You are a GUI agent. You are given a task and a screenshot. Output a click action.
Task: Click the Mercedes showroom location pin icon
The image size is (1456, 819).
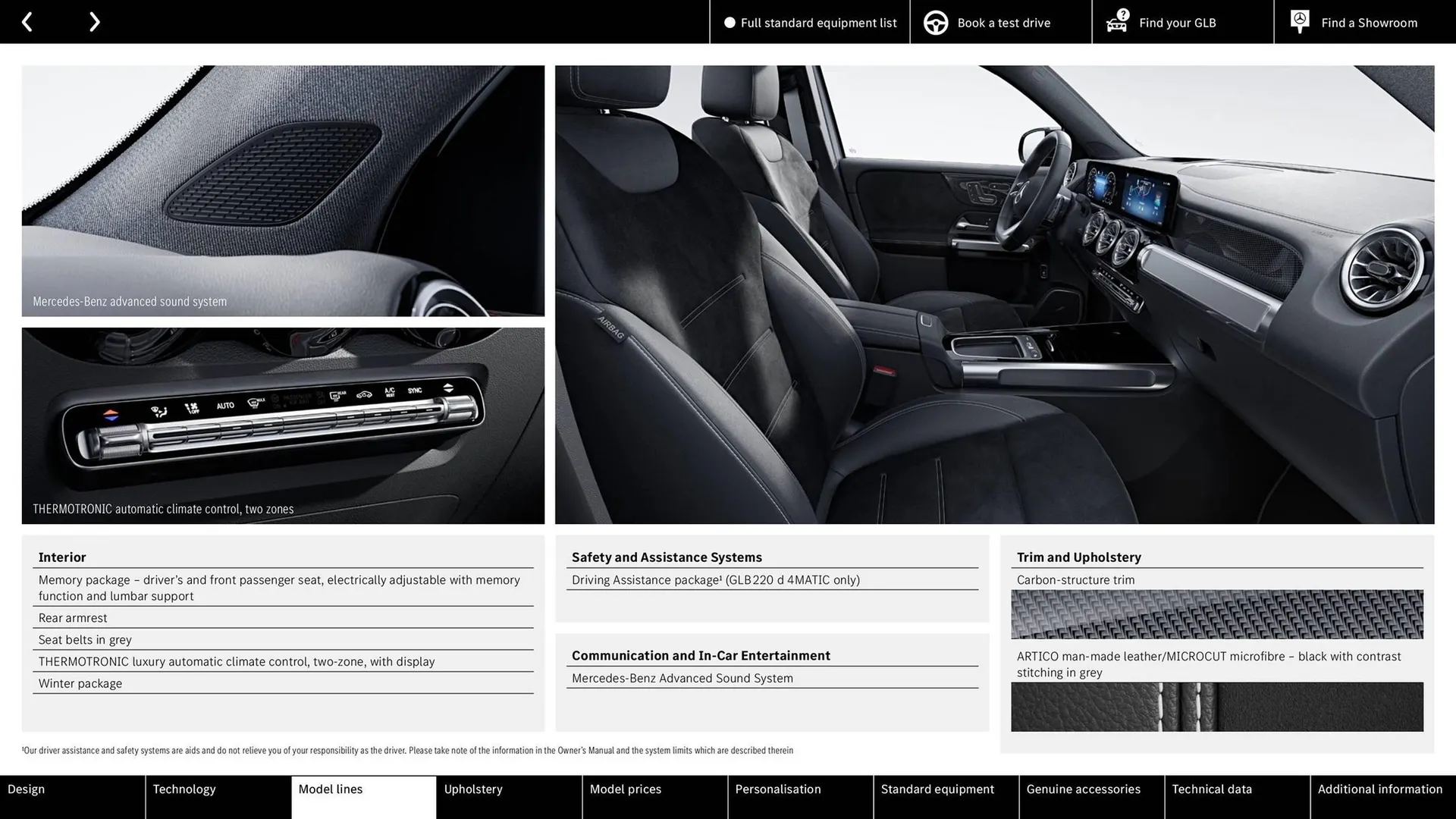1298,20
